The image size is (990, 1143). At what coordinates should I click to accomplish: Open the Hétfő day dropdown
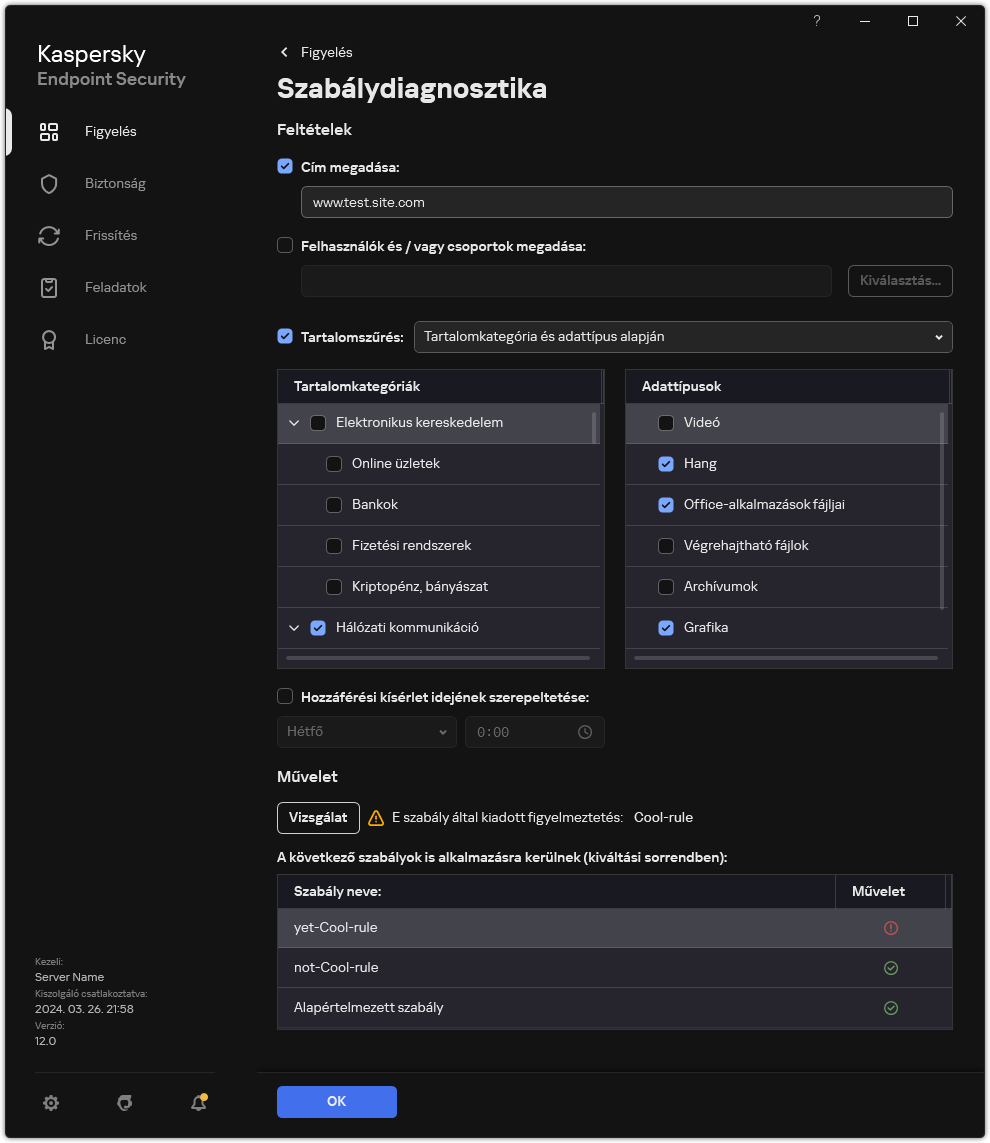pos(366,732)
